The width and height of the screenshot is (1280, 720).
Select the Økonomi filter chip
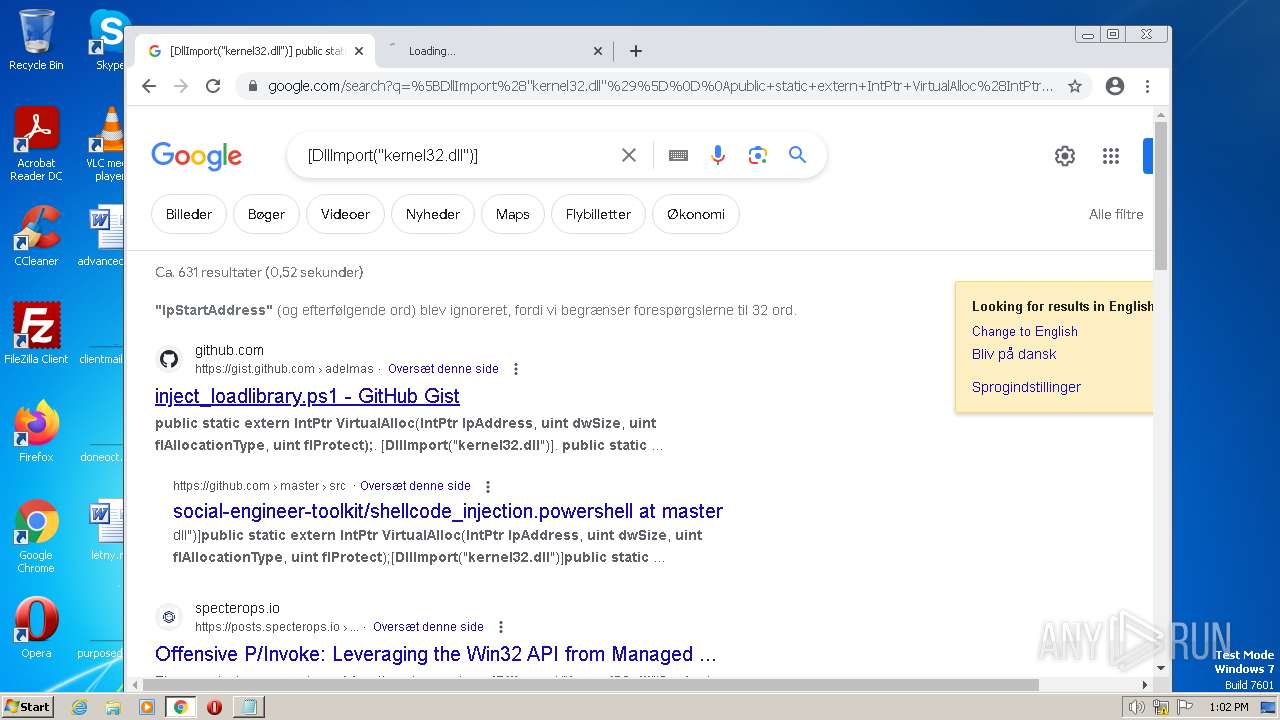(x=696, y=214)
